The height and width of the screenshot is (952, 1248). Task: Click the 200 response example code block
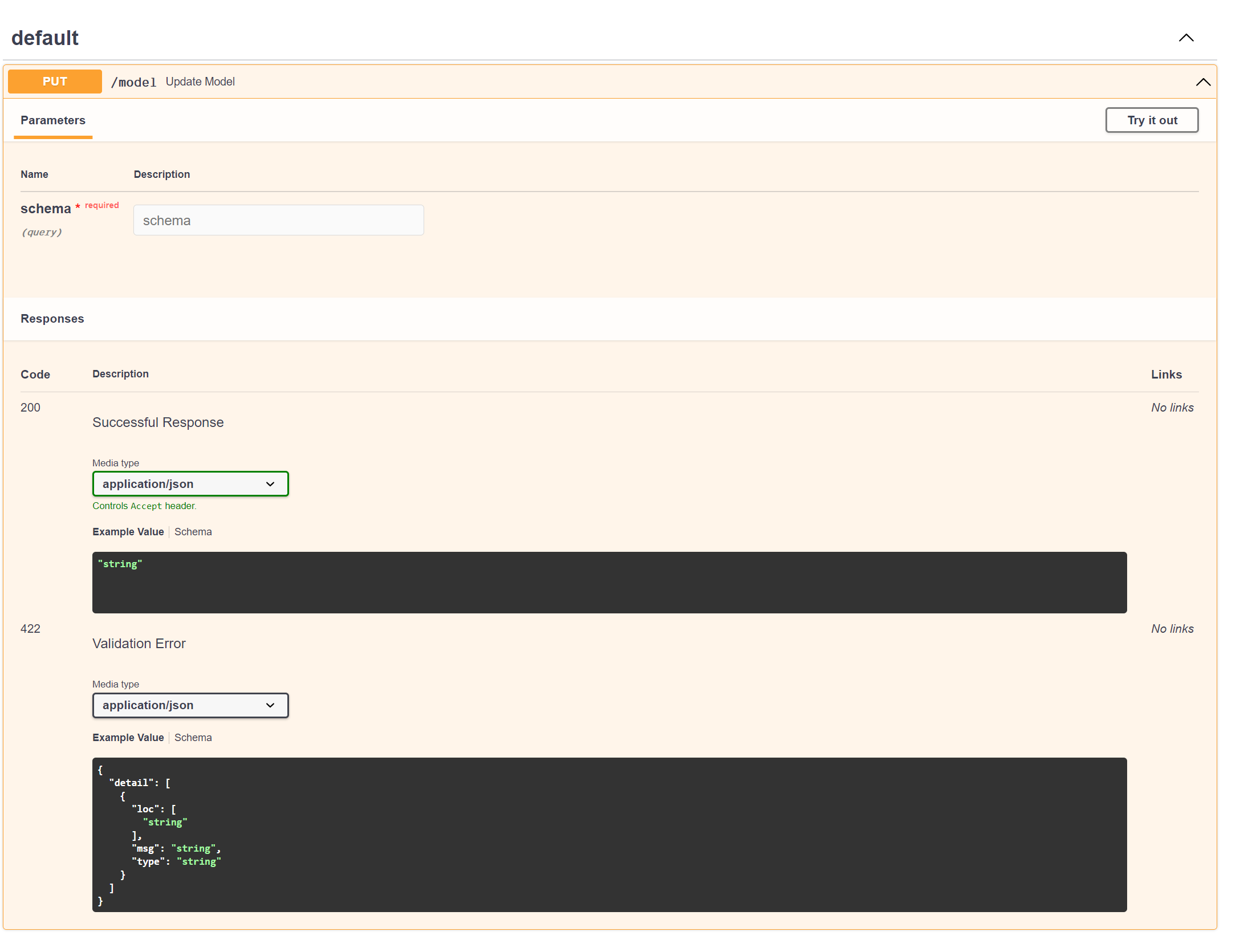click(x=609, y=583)
